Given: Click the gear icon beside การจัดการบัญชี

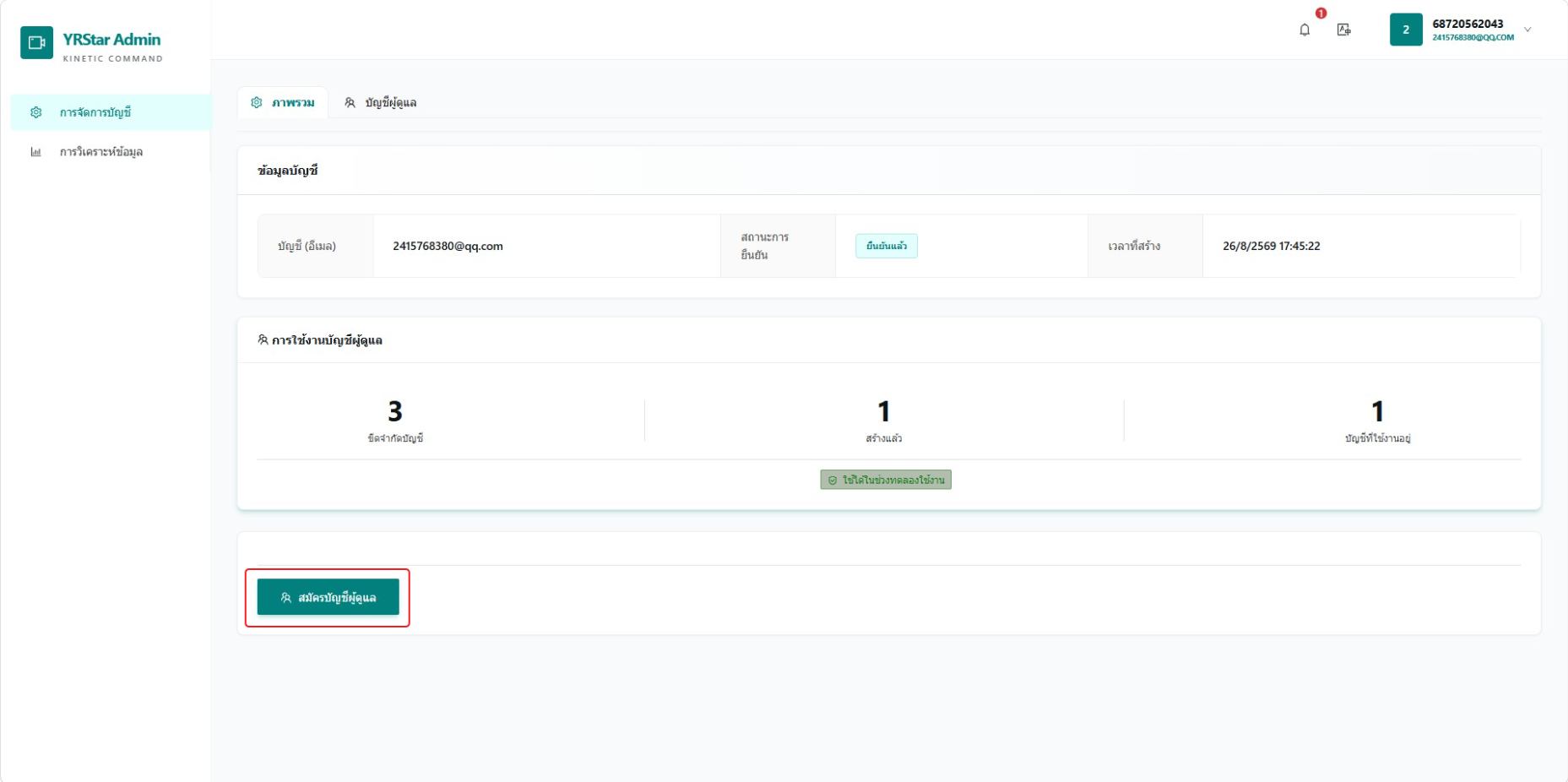Looking at the screenshot, I should pos(36,112).
